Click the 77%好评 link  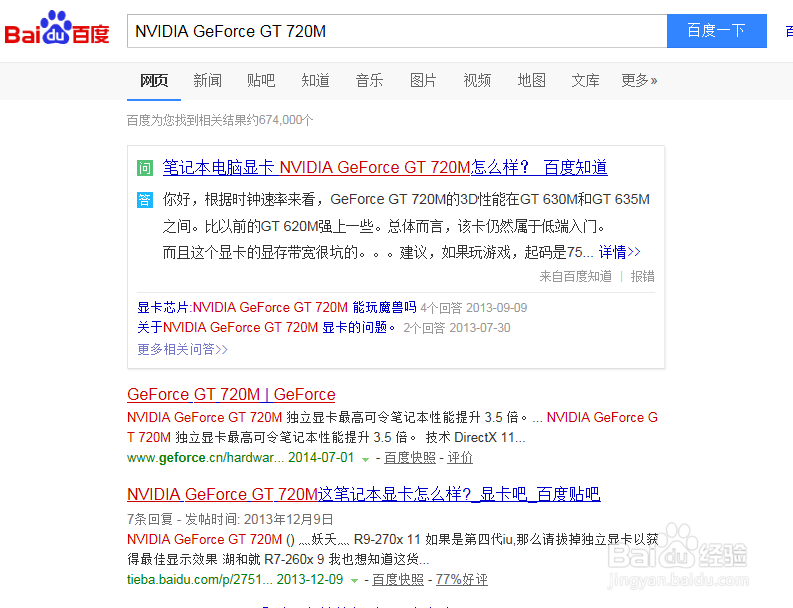coord(462,580)
